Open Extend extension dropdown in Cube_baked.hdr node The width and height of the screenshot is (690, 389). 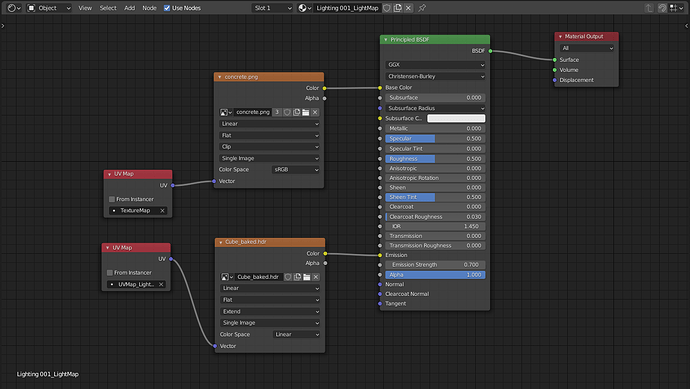270,312
